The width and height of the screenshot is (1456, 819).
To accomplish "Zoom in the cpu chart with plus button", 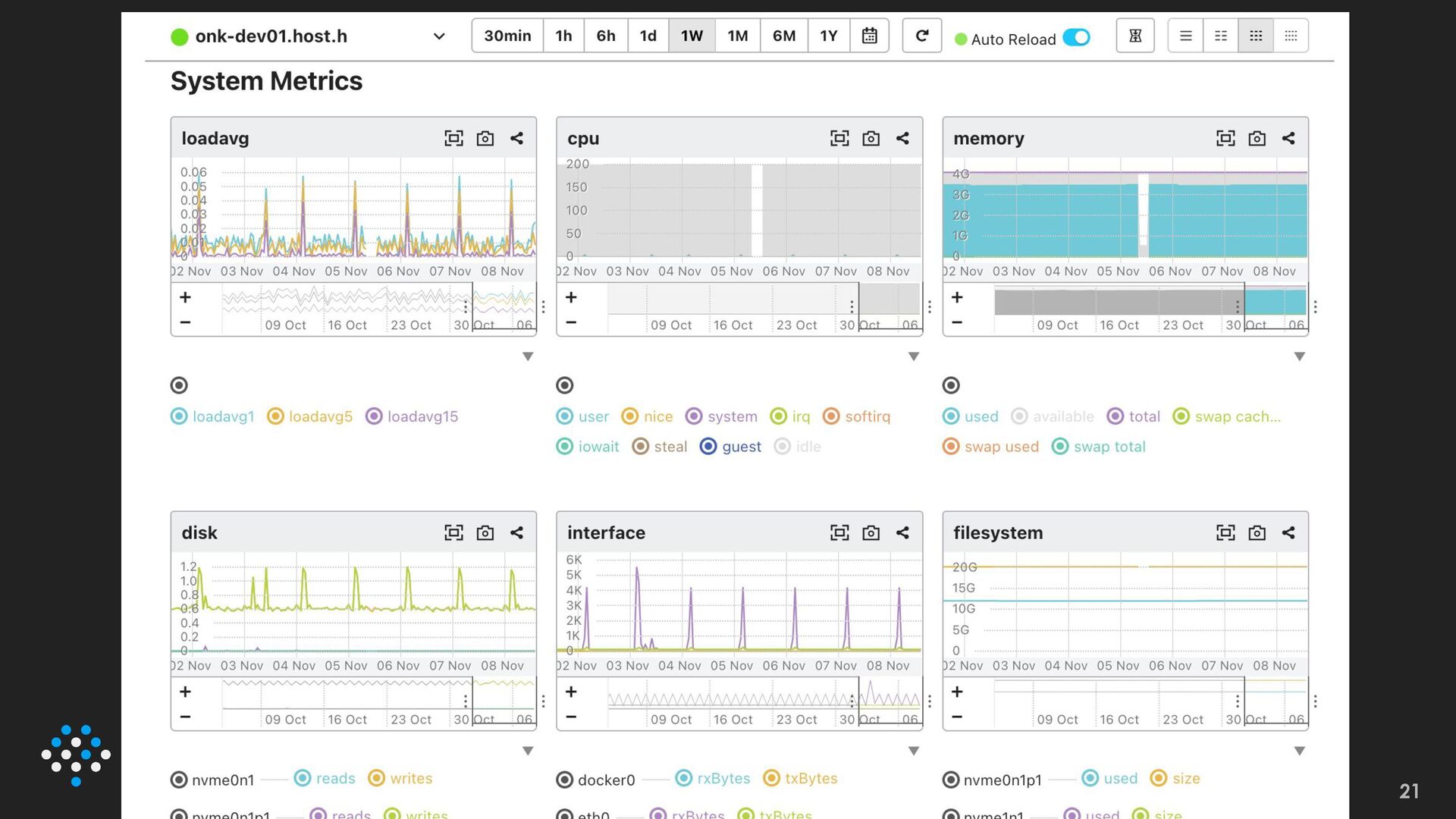I will (x=571, y=297).
